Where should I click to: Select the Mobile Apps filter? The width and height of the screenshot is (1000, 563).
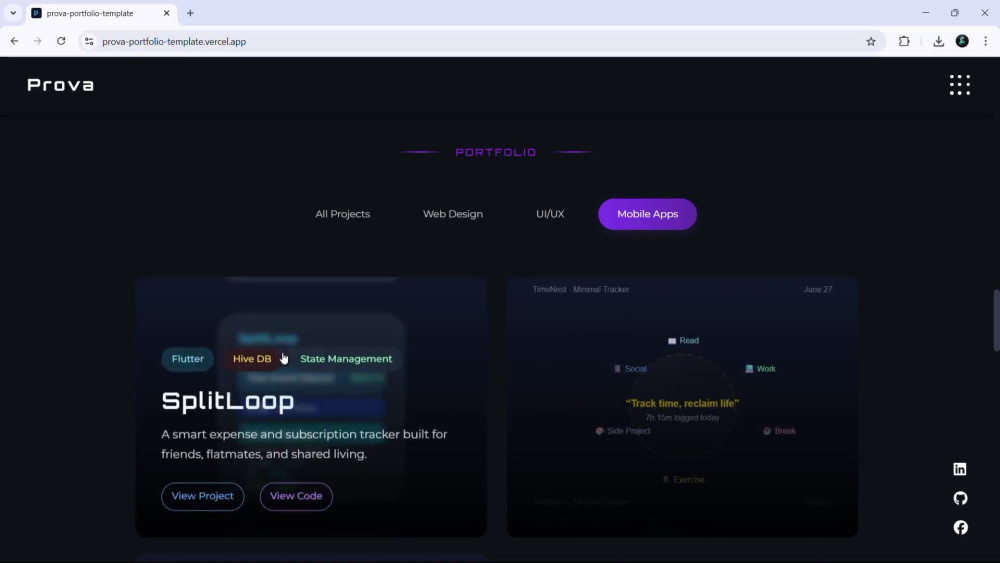pos(647,214)
